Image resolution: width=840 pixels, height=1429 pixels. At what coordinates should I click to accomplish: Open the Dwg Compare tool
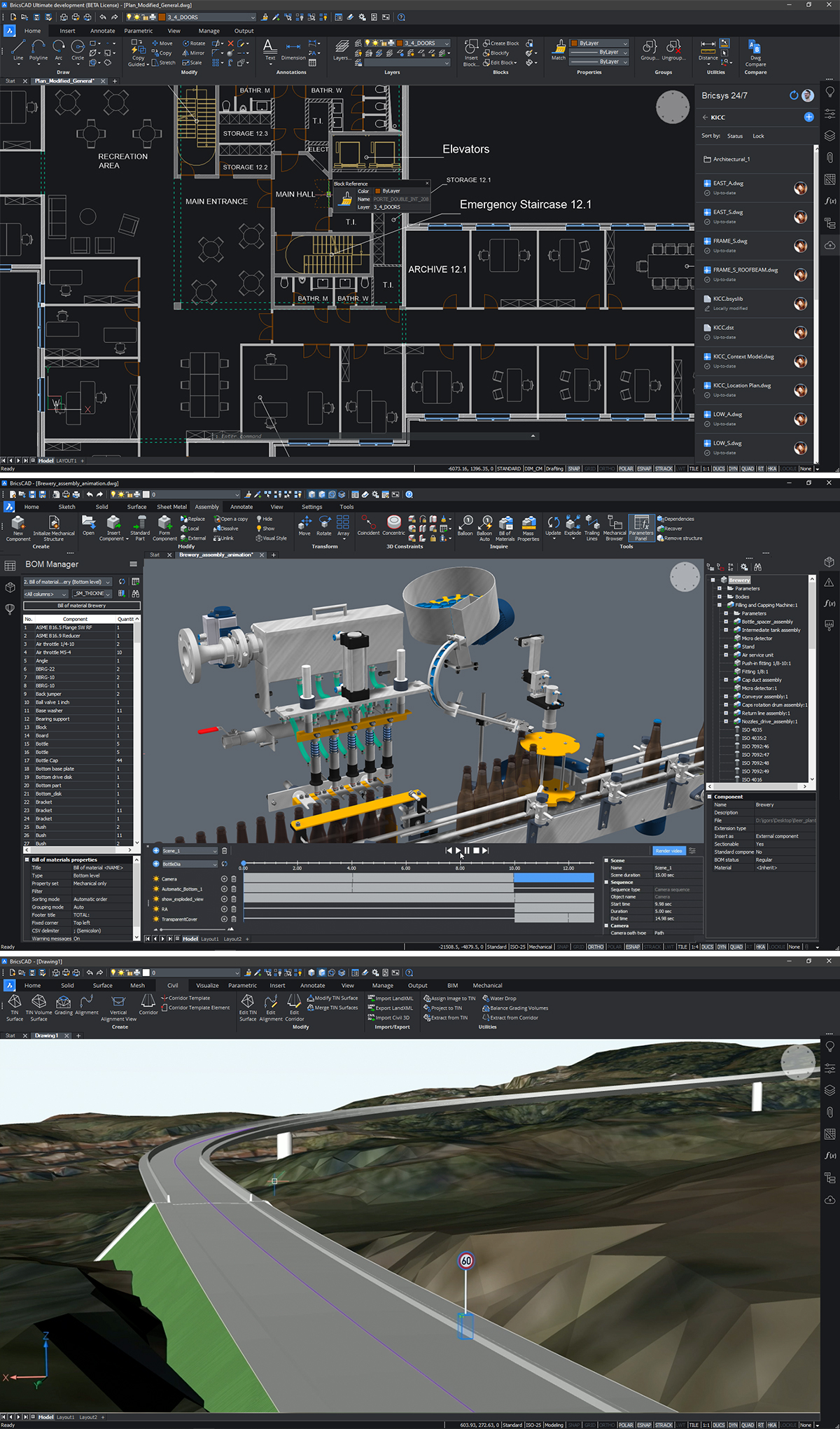tap(755, 53)
